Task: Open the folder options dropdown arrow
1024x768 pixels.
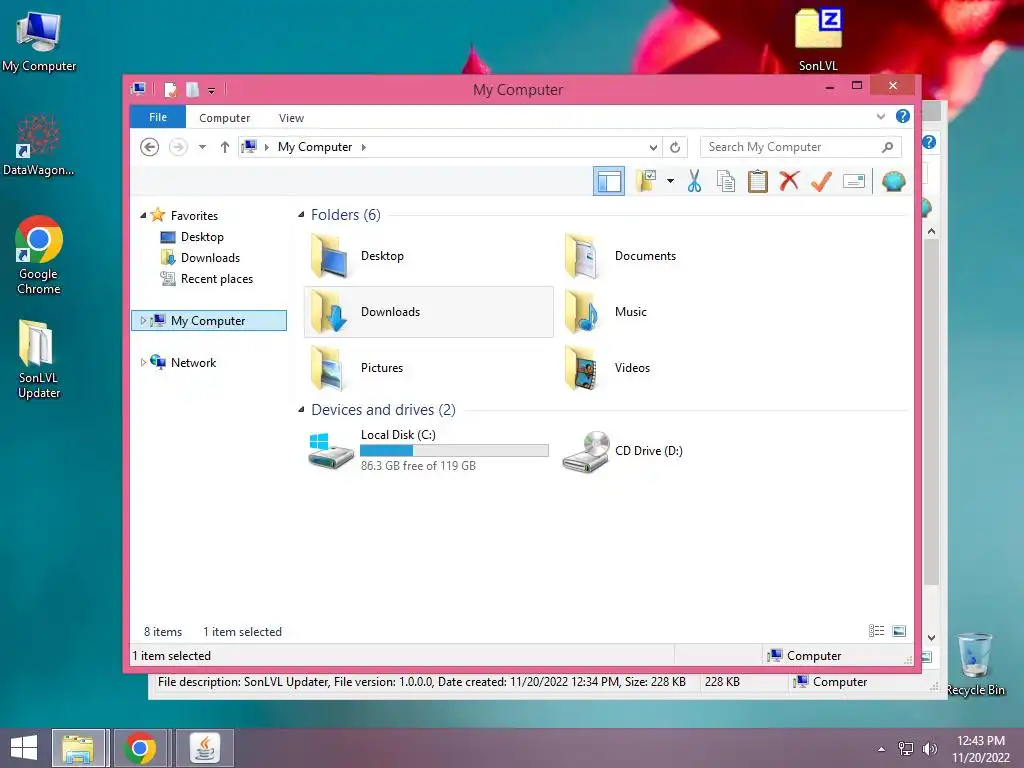Action: pyautogui.click(x=670, y=181)
